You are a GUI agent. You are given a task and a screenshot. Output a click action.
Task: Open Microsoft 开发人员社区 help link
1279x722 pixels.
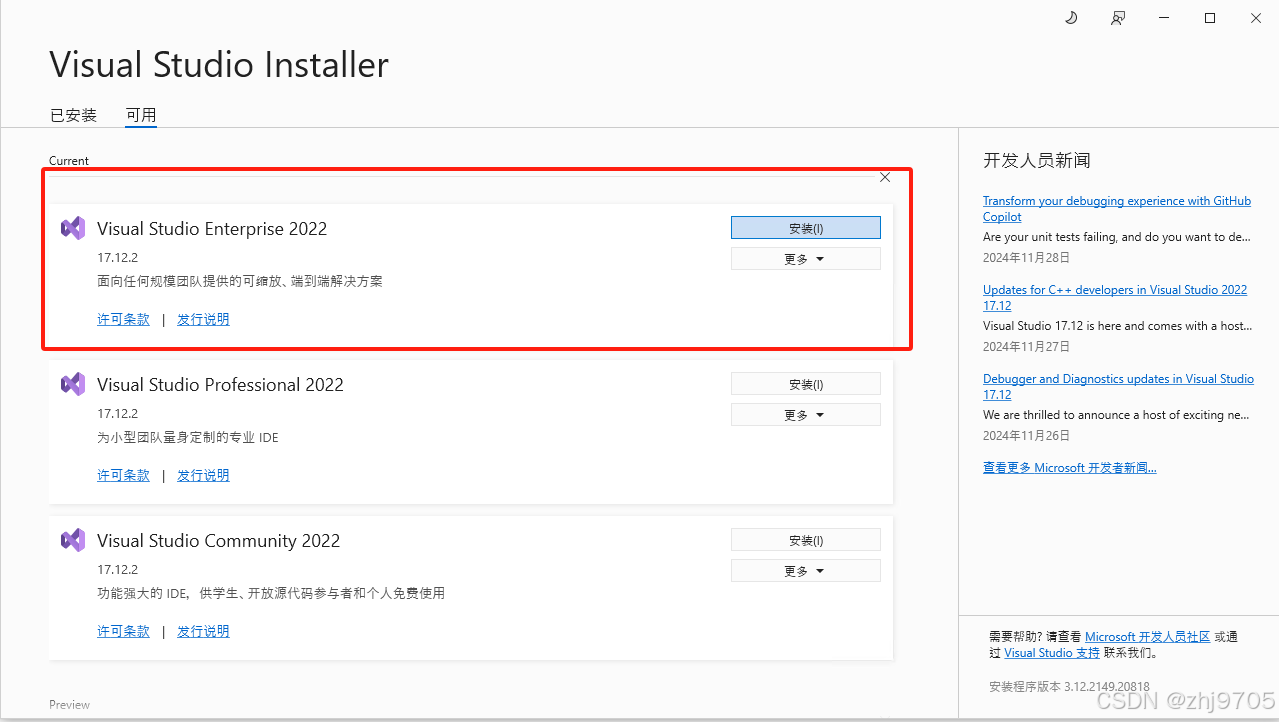pyautogui.click(x=1148, y=636)
